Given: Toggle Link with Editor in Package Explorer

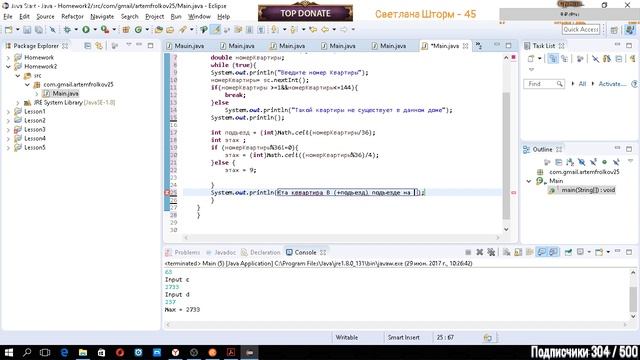Looking at the screenshot, I should pyautogui.click(x=99, y=46).
